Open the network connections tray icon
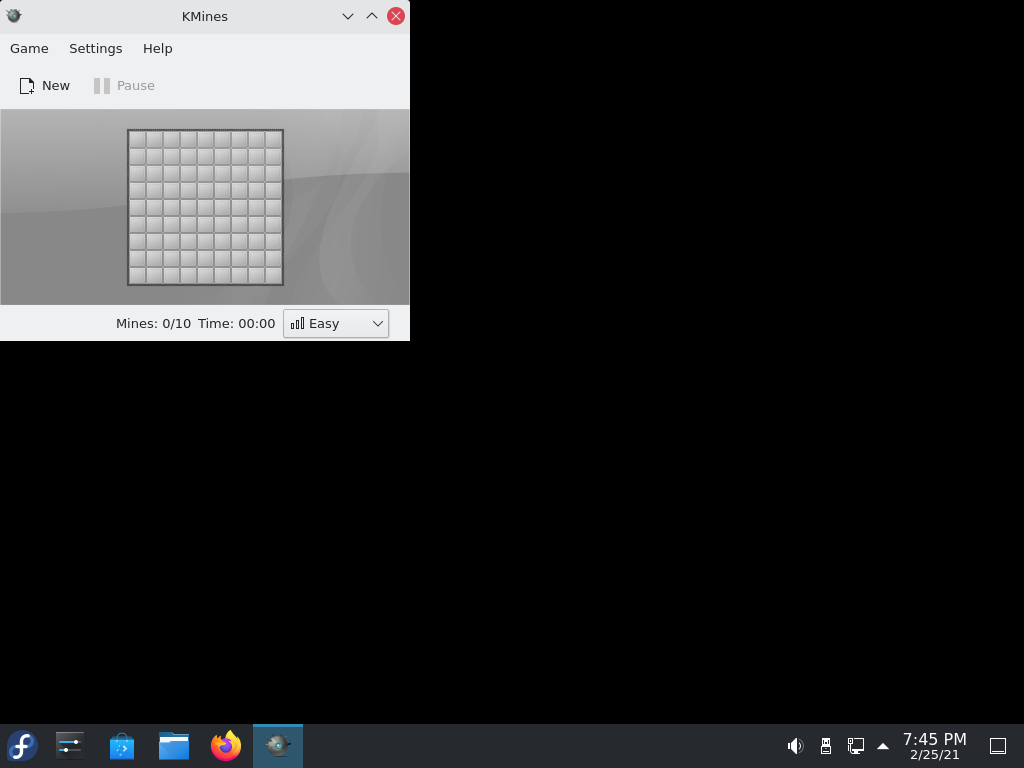The image size is (1024, 768). click(856, 746)
